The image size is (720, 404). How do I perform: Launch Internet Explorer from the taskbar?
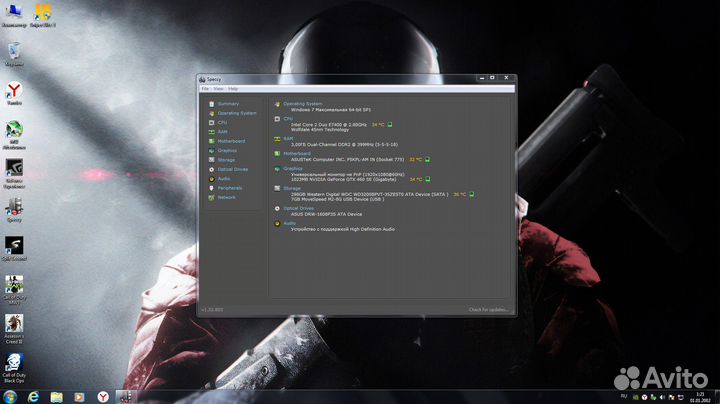pos(33,397)
